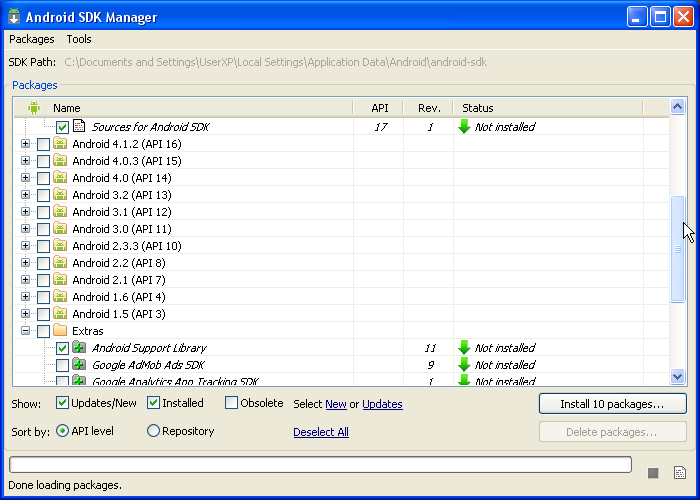
Task: Uncheck Sources for Android SDK checkbox
Action: [x=62, y=127]
